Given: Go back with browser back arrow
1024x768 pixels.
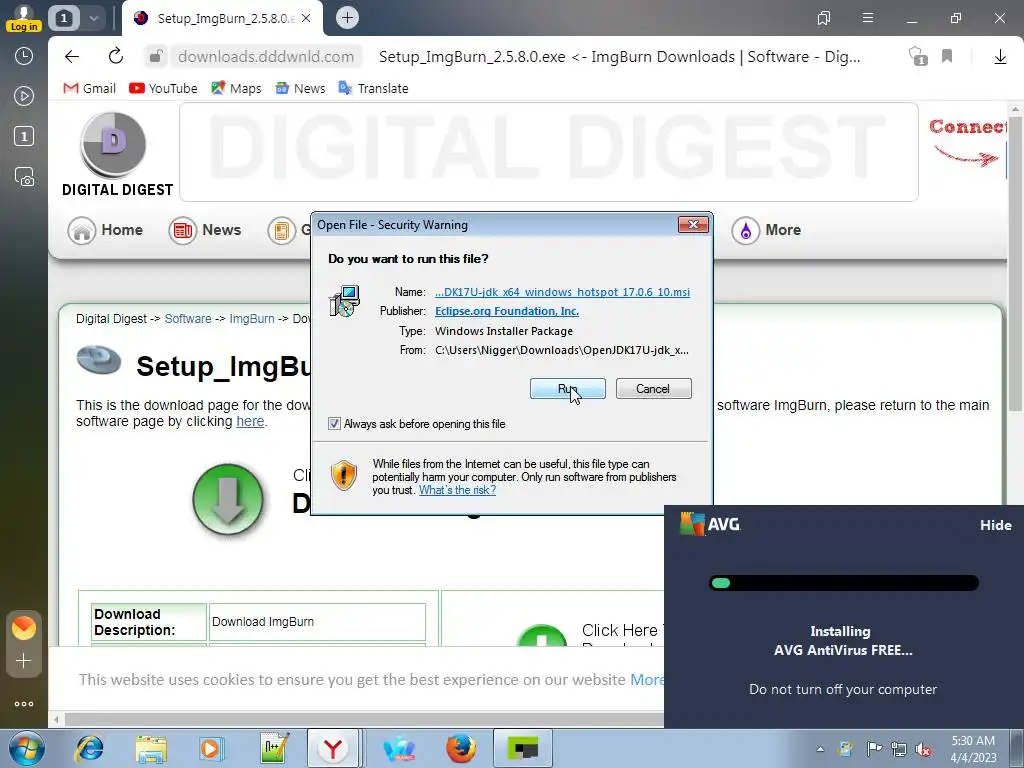Looking at the screenshot, I should (72, 57).
